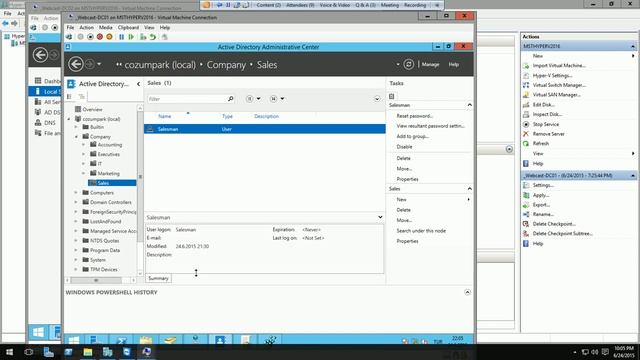Click the green Reset/Start VM icon
Viewport: 640px width, 360px height.
tap(131, 37)
